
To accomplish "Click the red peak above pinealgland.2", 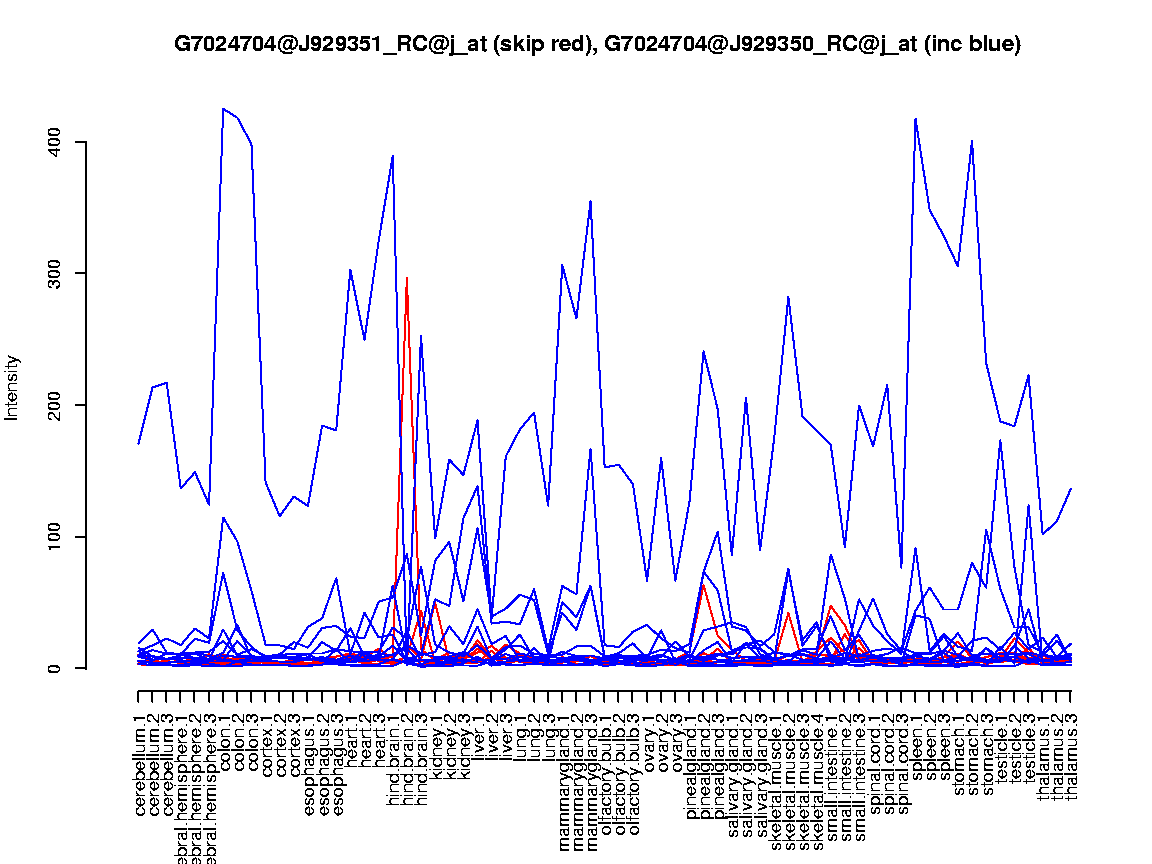I will [704, 584].
